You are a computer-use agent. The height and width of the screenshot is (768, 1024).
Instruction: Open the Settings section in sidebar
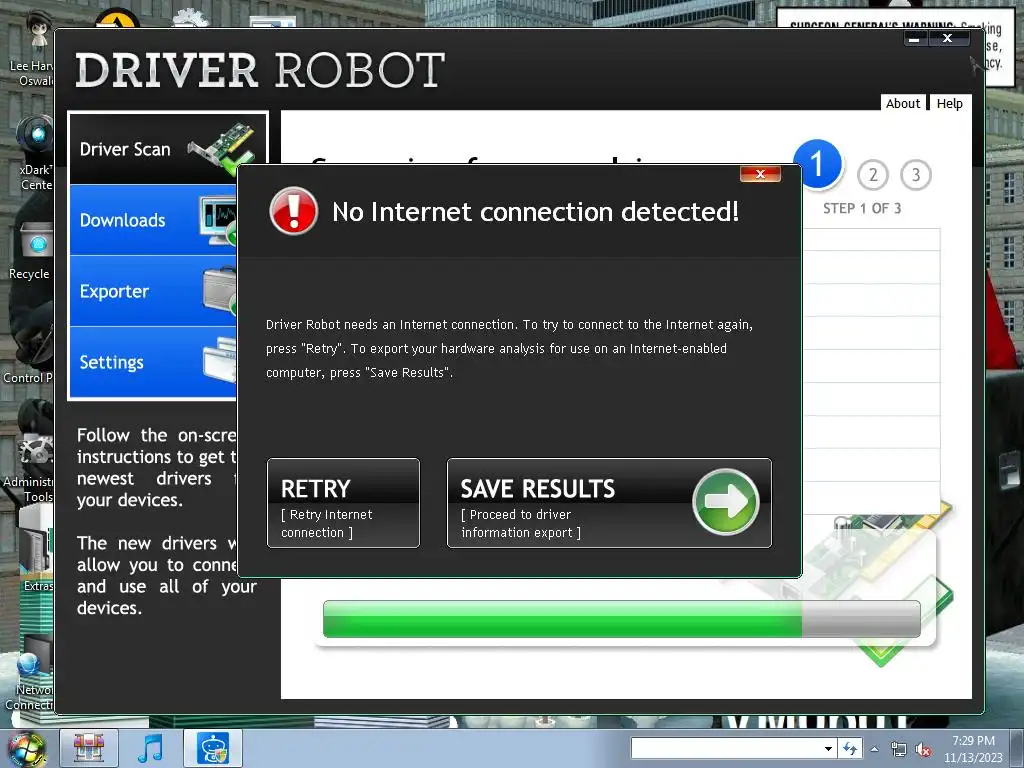[153, 362]
